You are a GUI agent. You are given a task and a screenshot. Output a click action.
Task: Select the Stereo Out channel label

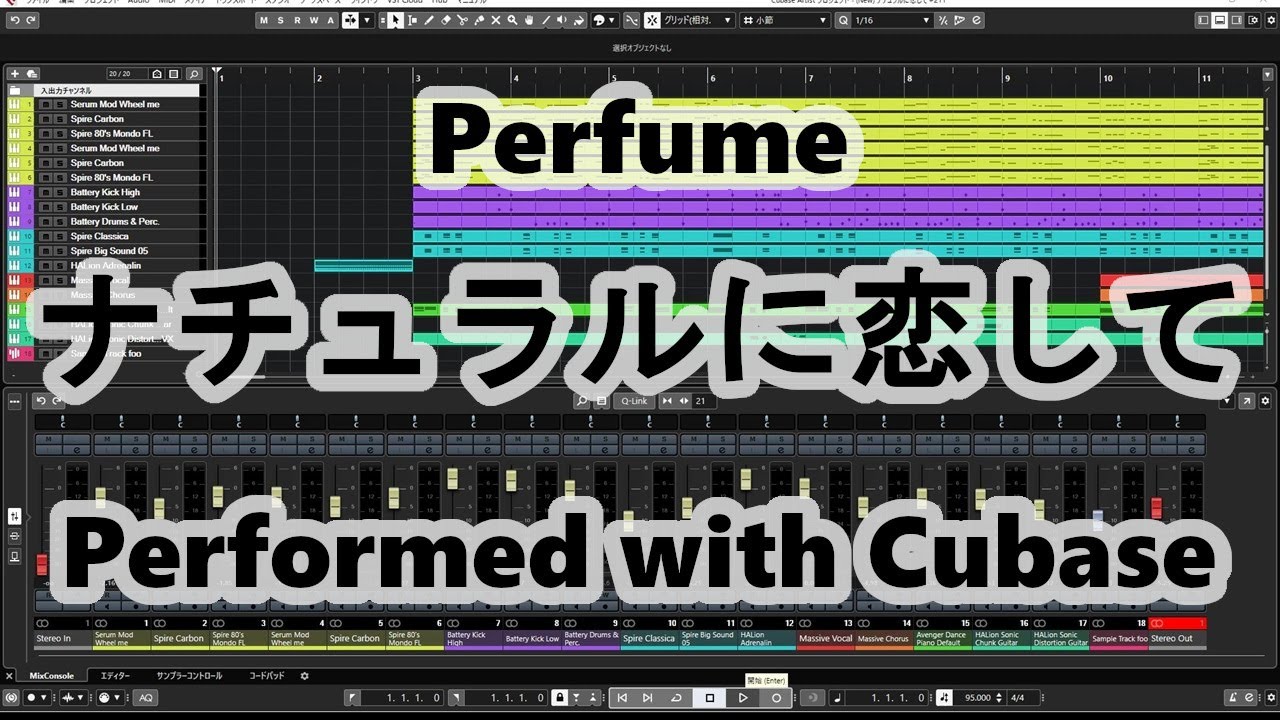click(x=1177, y=639)
